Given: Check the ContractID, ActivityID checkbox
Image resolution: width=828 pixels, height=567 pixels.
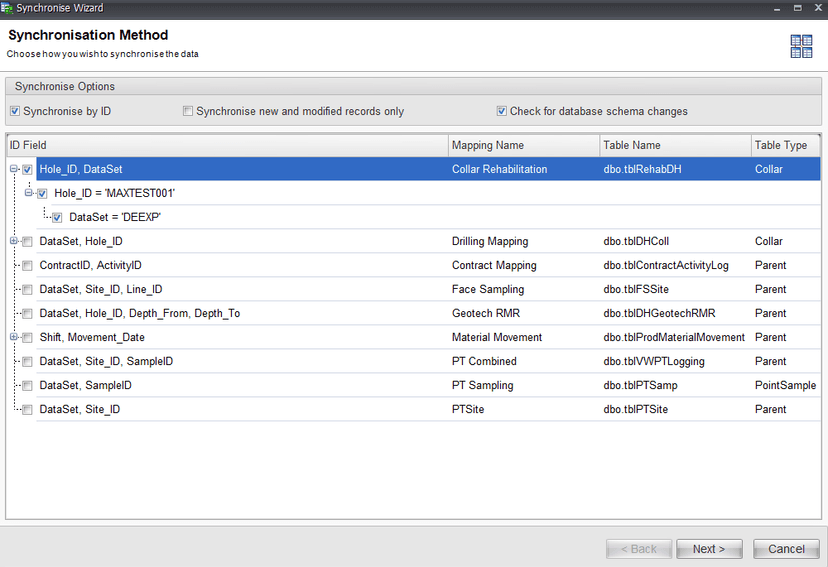Looking at the screenshot, I should [27, 266].
